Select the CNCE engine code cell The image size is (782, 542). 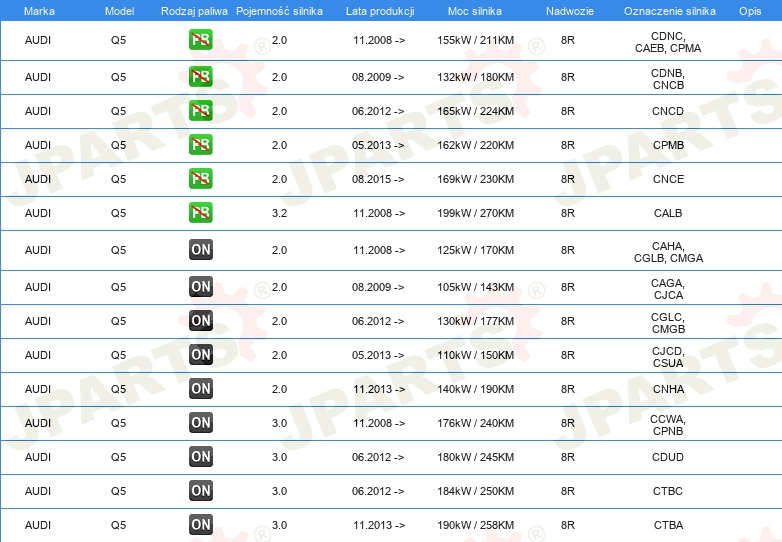click(x=668, y=179)
